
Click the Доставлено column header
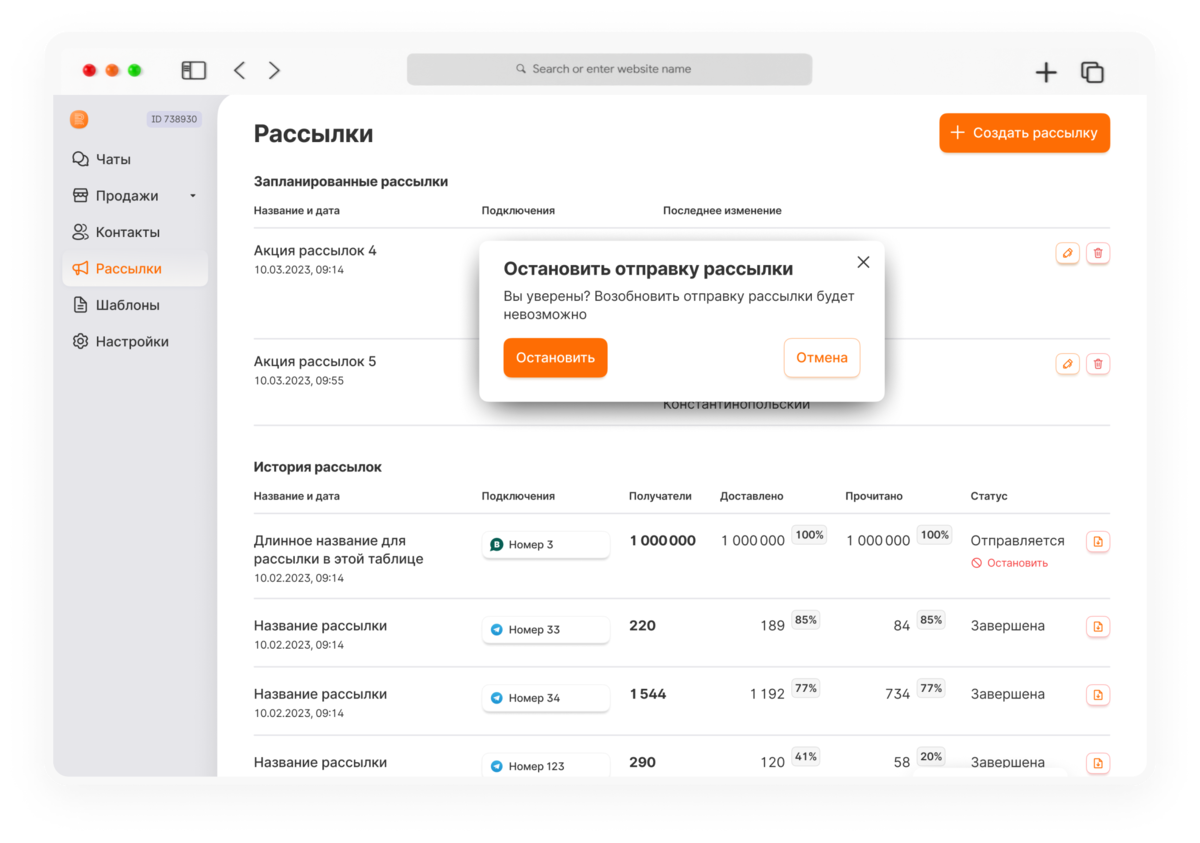[x=752, y=496]
